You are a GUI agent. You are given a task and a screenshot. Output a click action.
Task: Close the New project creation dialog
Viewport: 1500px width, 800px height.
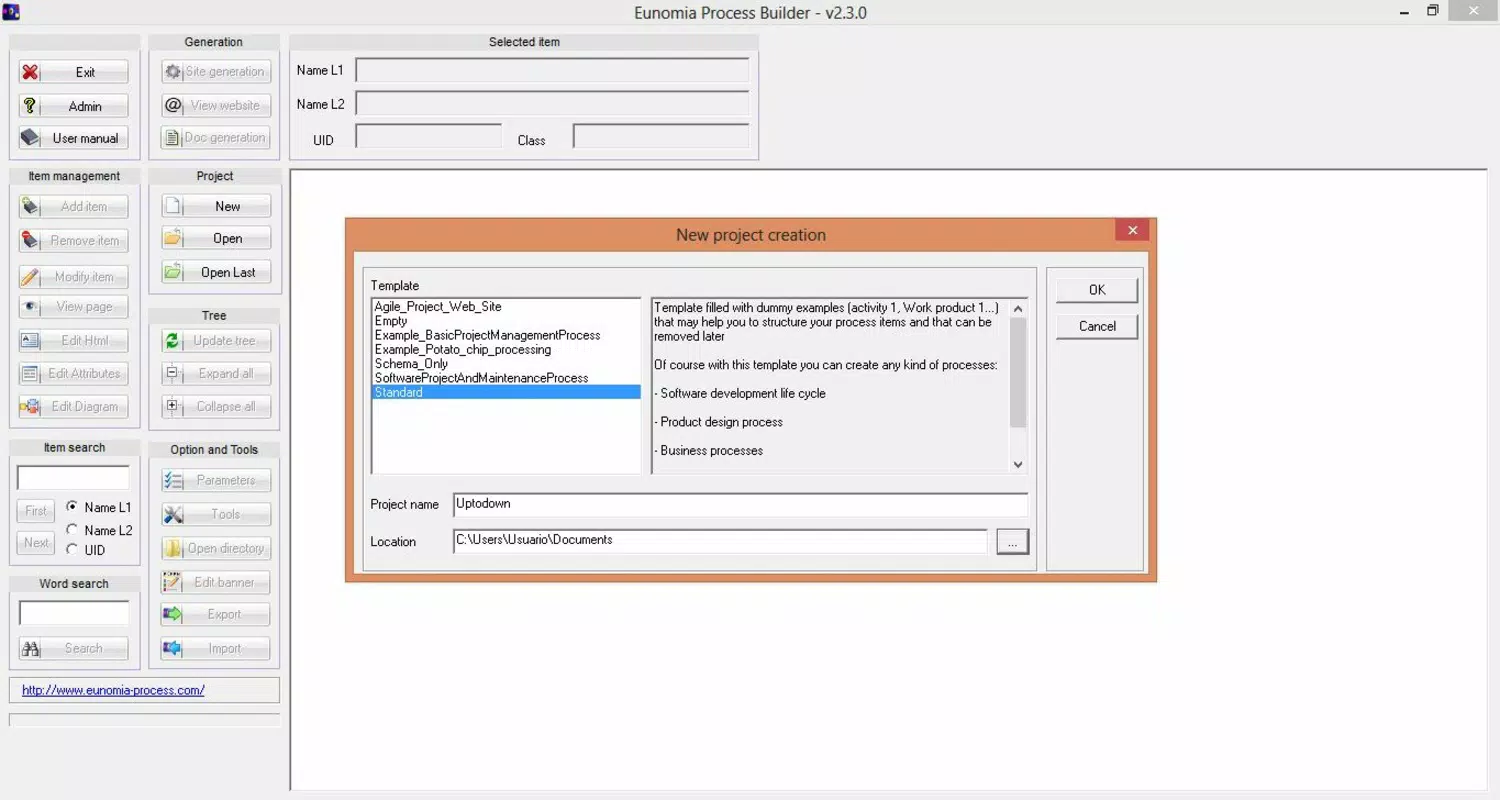click(x=1132, y=231)
